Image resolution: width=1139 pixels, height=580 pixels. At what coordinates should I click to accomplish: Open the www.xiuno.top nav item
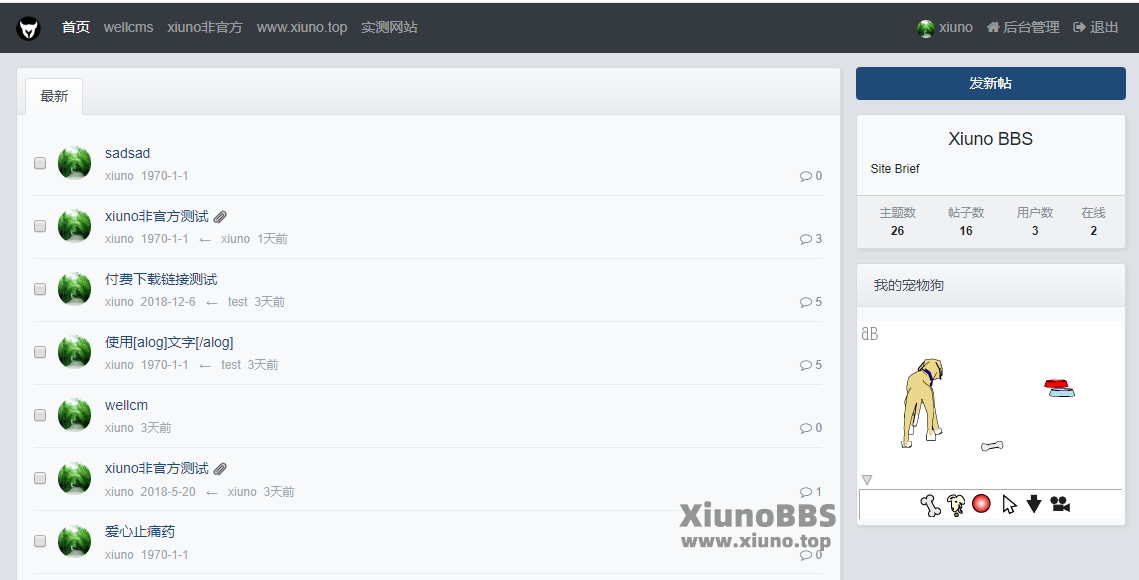point(302,28)
